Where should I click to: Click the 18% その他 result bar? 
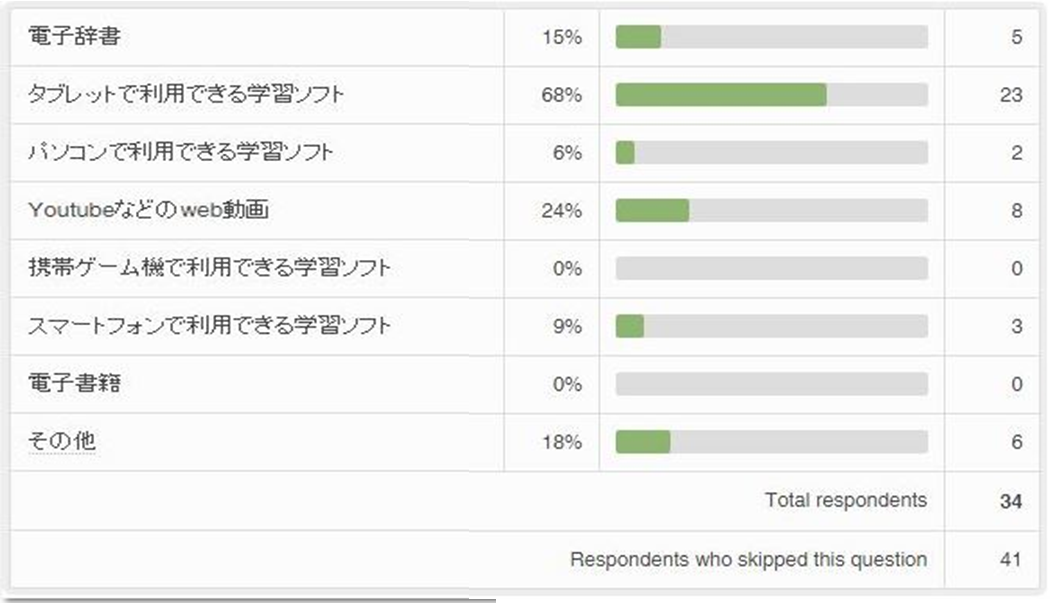(x=771, y=442)
